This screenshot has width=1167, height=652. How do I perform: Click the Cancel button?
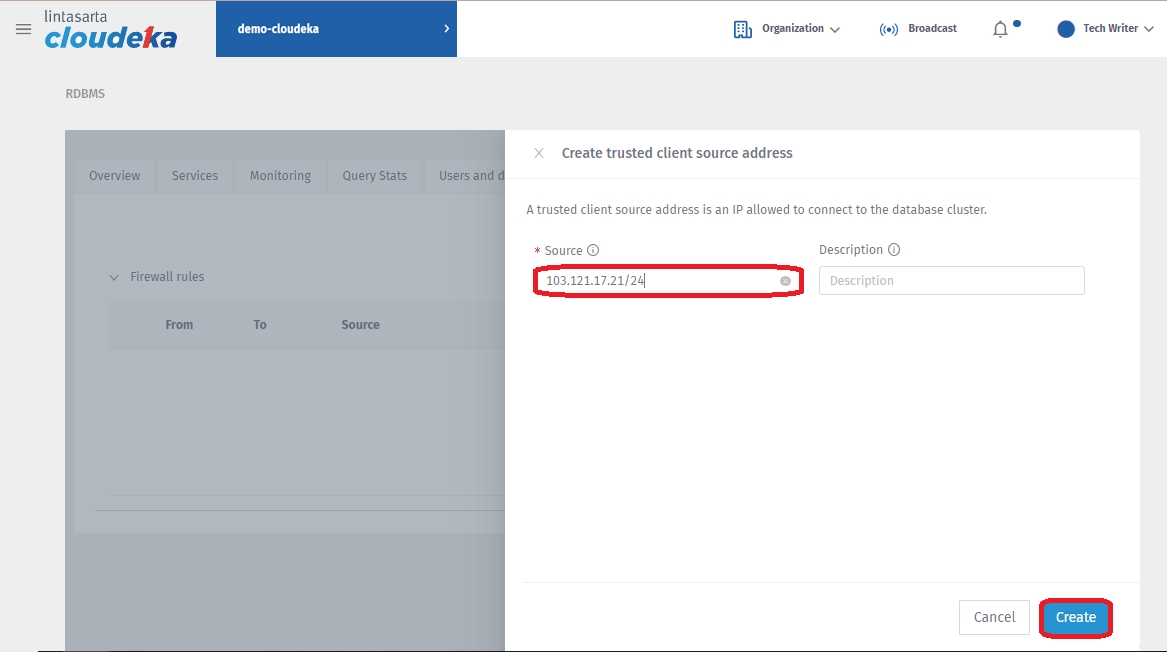tap(994, 617)
